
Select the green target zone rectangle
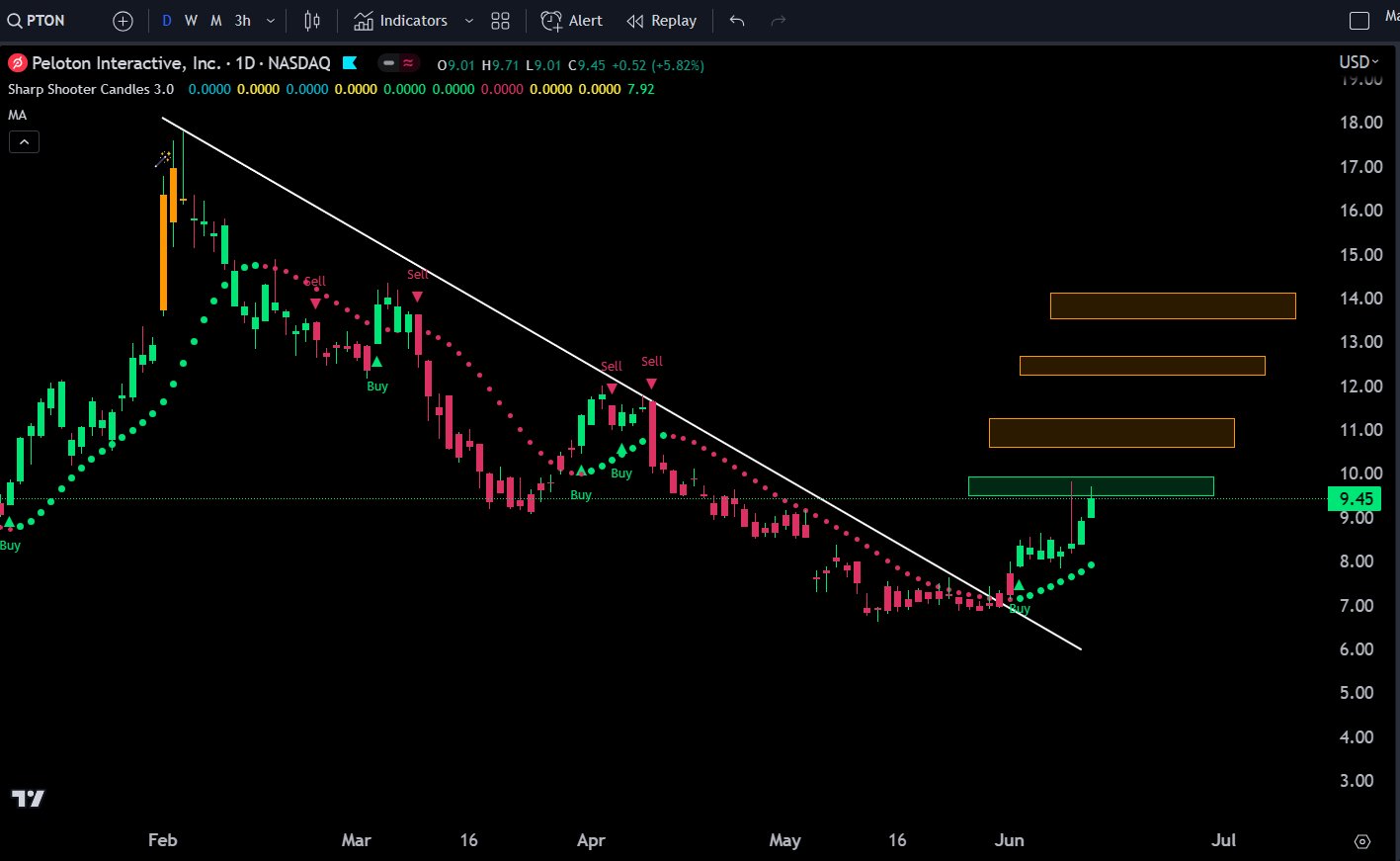point(1091,486)
